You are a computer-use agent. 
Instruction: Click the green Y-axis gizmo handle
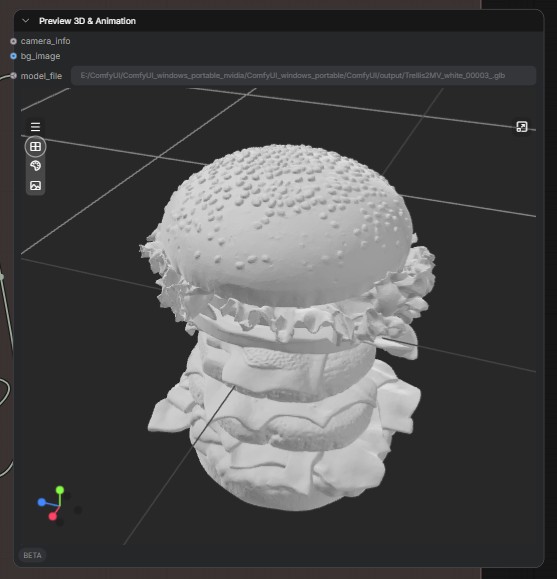tap(60, 490)
